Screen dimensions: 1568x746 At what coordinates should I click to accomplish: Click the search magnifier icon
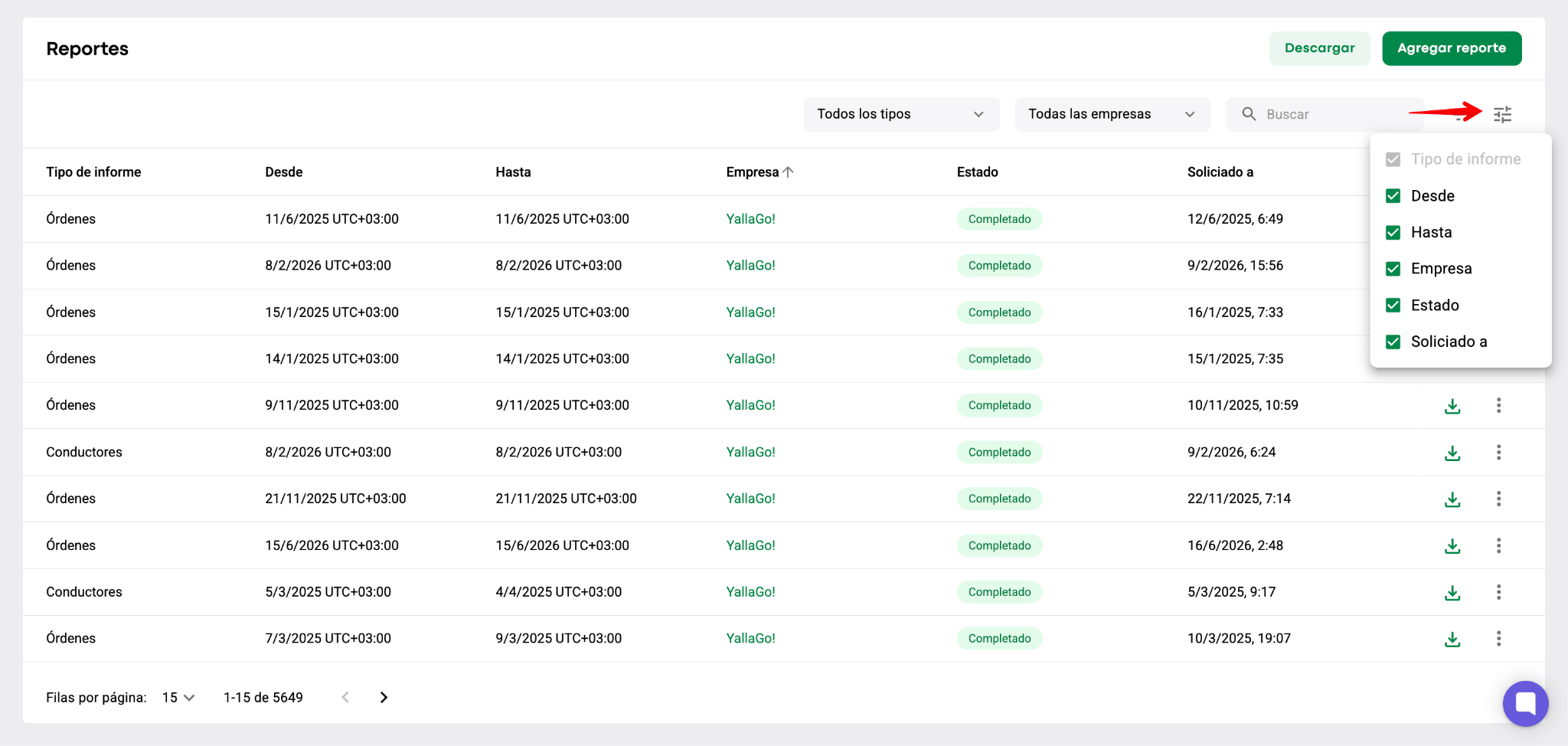(1249, 114)
